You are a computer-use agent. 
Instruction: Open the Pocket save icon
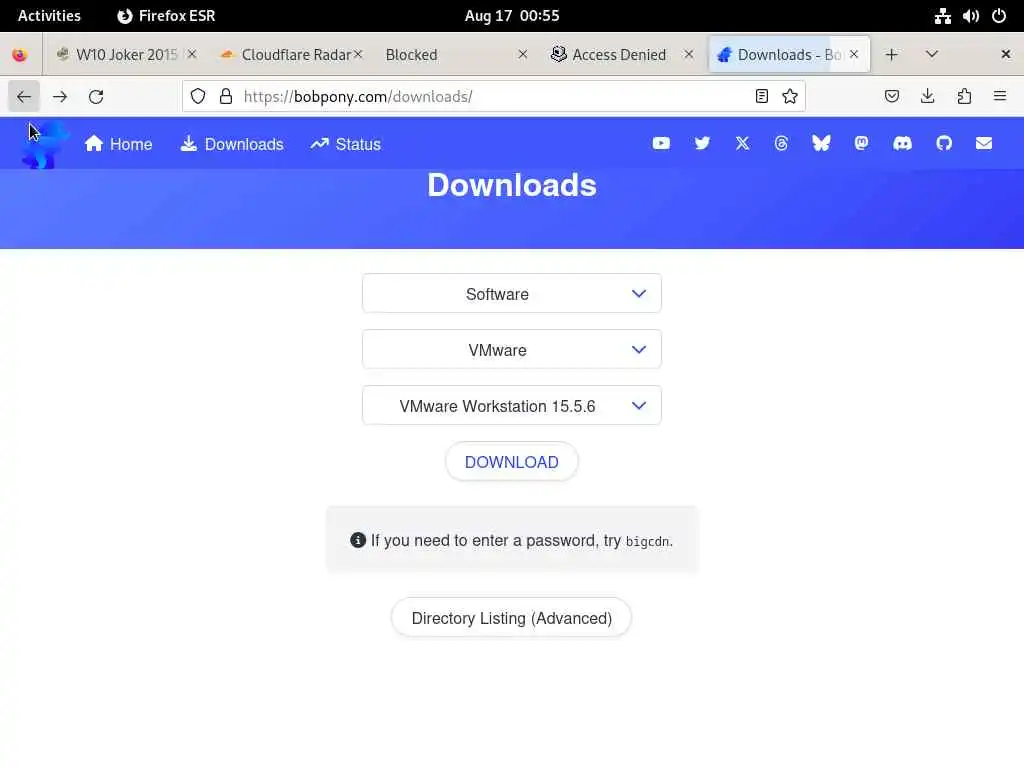(x=891, y=97)
